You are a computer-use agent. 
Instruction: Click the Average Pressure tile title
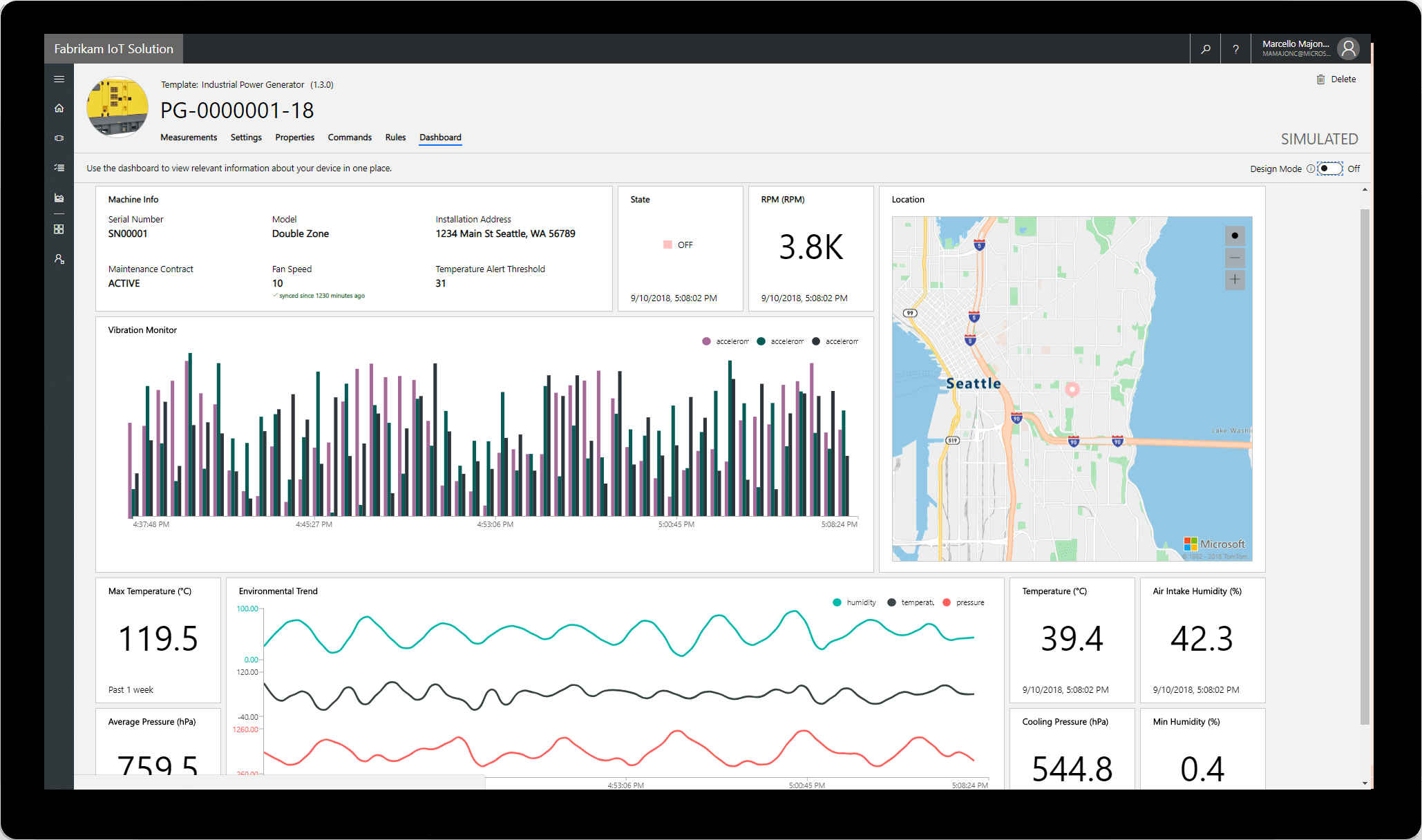tap(152, 722)
